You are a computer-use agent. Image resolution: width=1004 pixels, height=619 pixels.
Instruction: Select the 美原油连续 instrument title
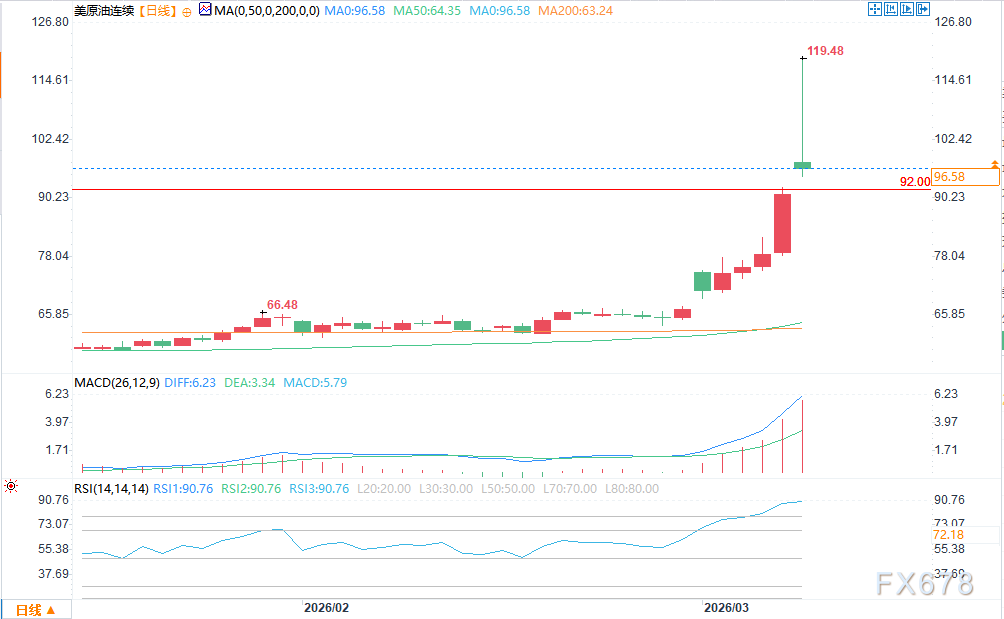pyautogui.click(x=104, y=11)
